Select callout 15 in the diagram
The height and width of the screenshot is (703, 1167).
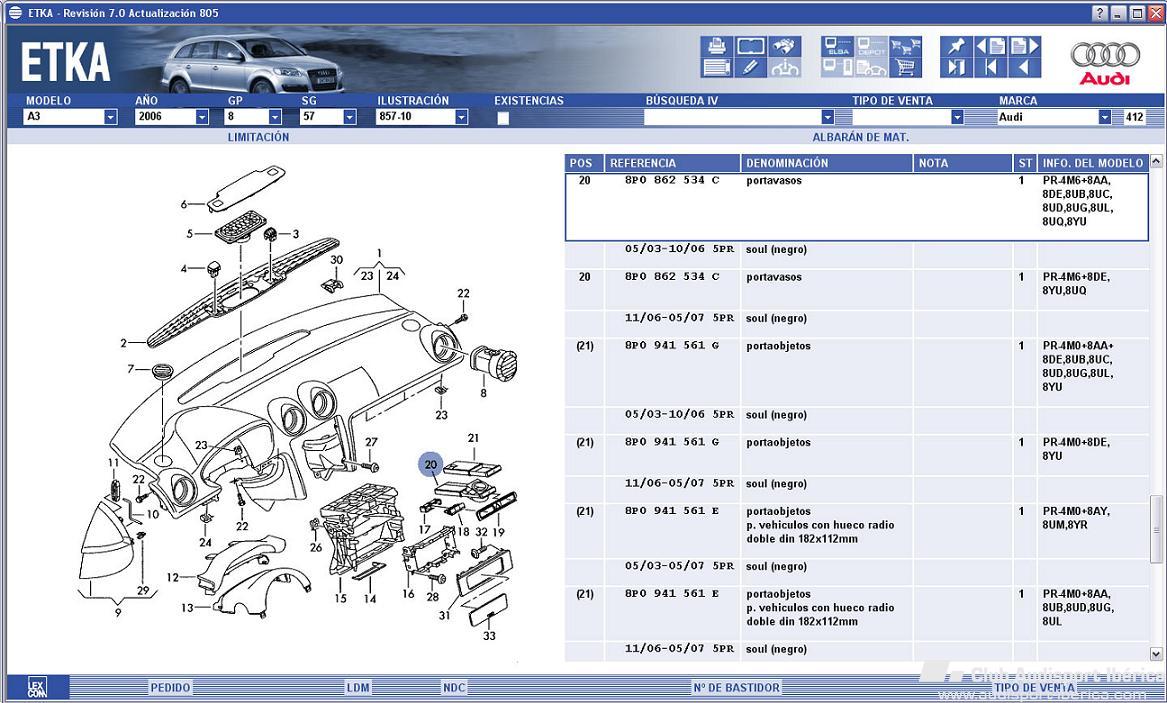pos(340,598)
